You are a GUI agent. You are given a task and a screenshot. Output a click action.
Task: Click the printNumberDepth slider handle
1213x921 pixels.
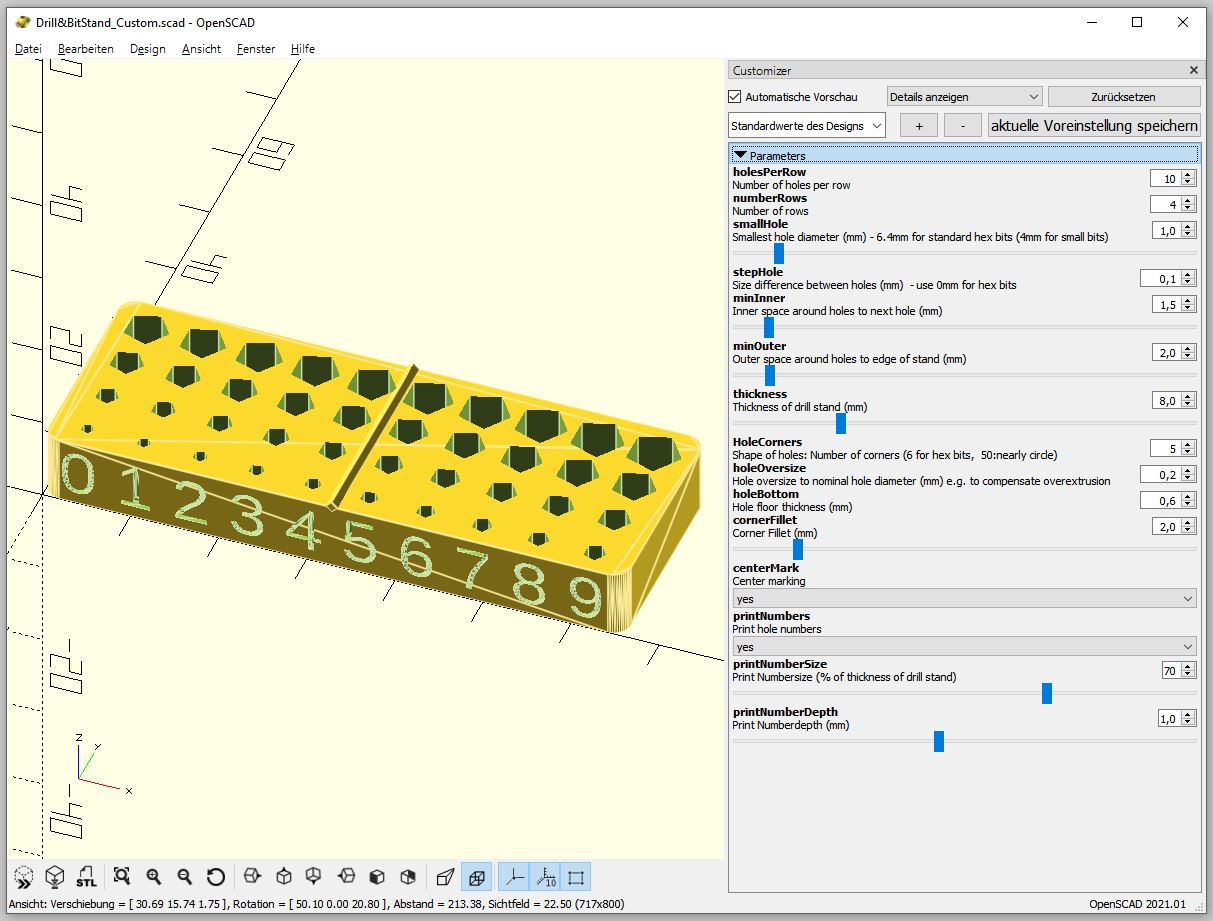click(x=939, y=741)
